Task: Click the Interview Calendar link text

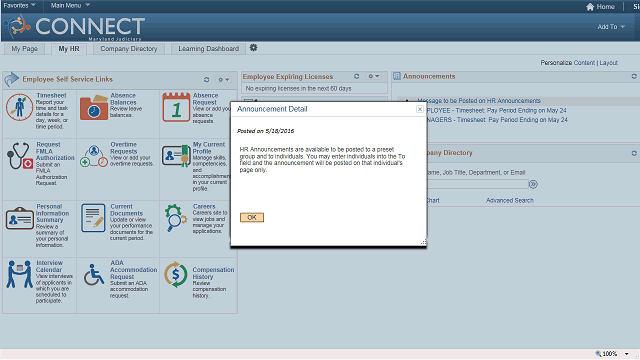Action: [x=49, y=266]
